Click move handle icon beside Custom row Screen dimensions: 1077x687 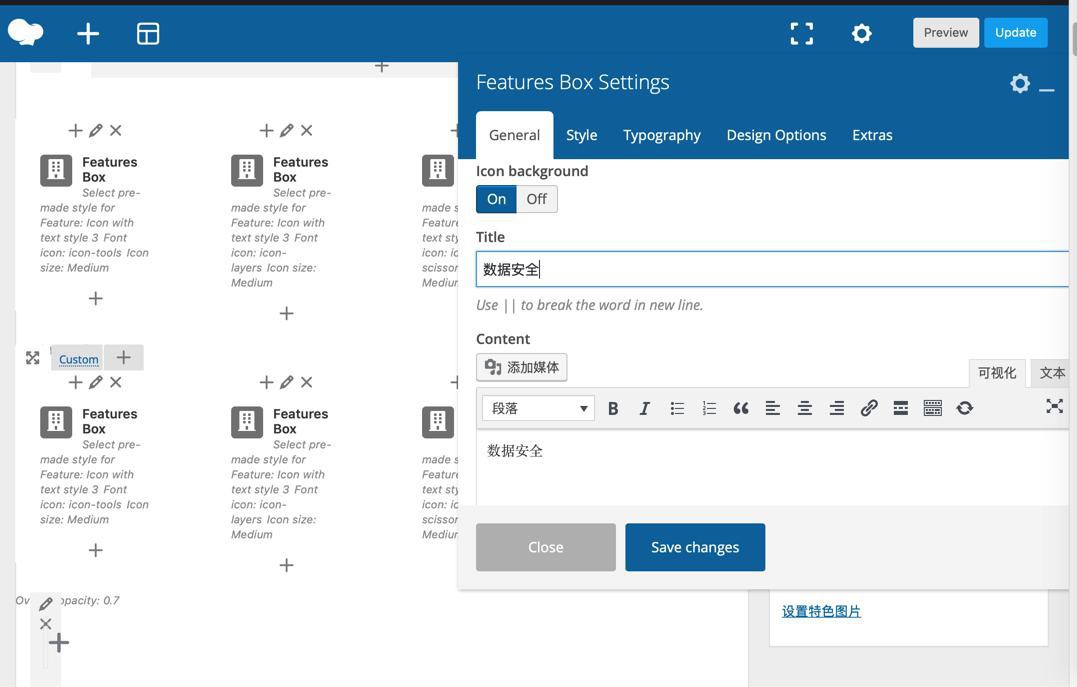(x=32, y=358)
